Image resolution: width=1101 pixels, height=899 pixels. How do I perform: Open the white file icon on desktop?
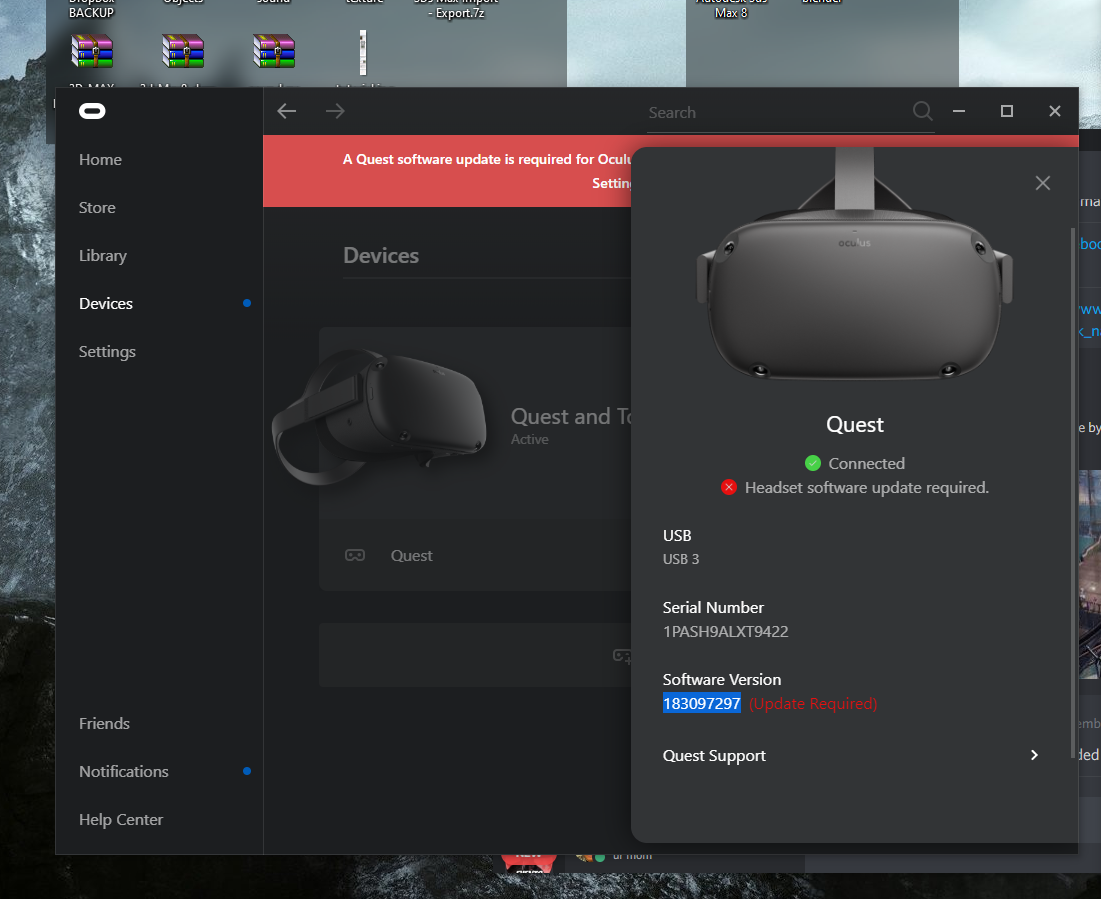click(x=363, y=53)
